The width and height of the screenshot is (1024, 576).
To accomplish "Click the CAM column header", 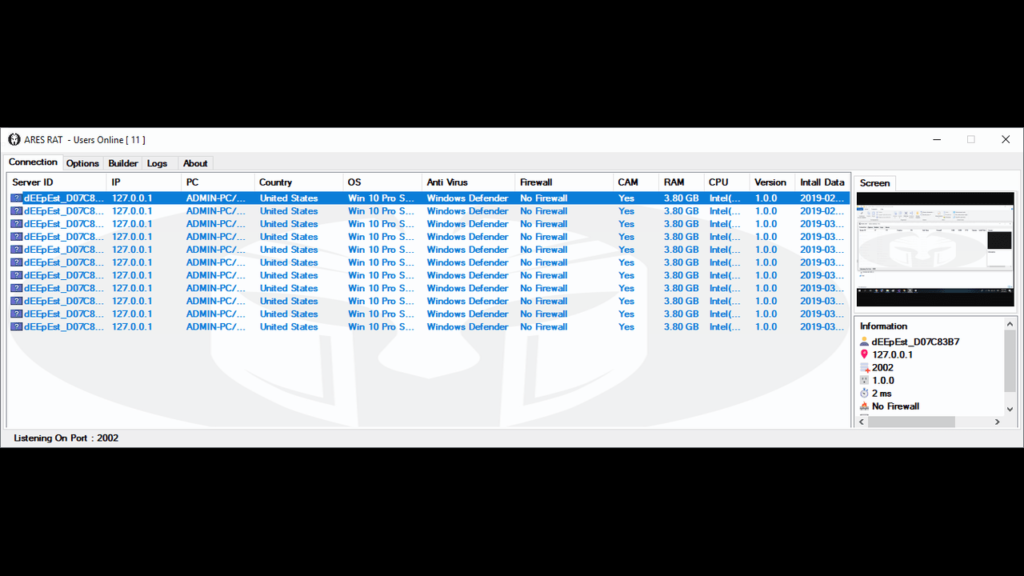I will (x=635, y=182).
